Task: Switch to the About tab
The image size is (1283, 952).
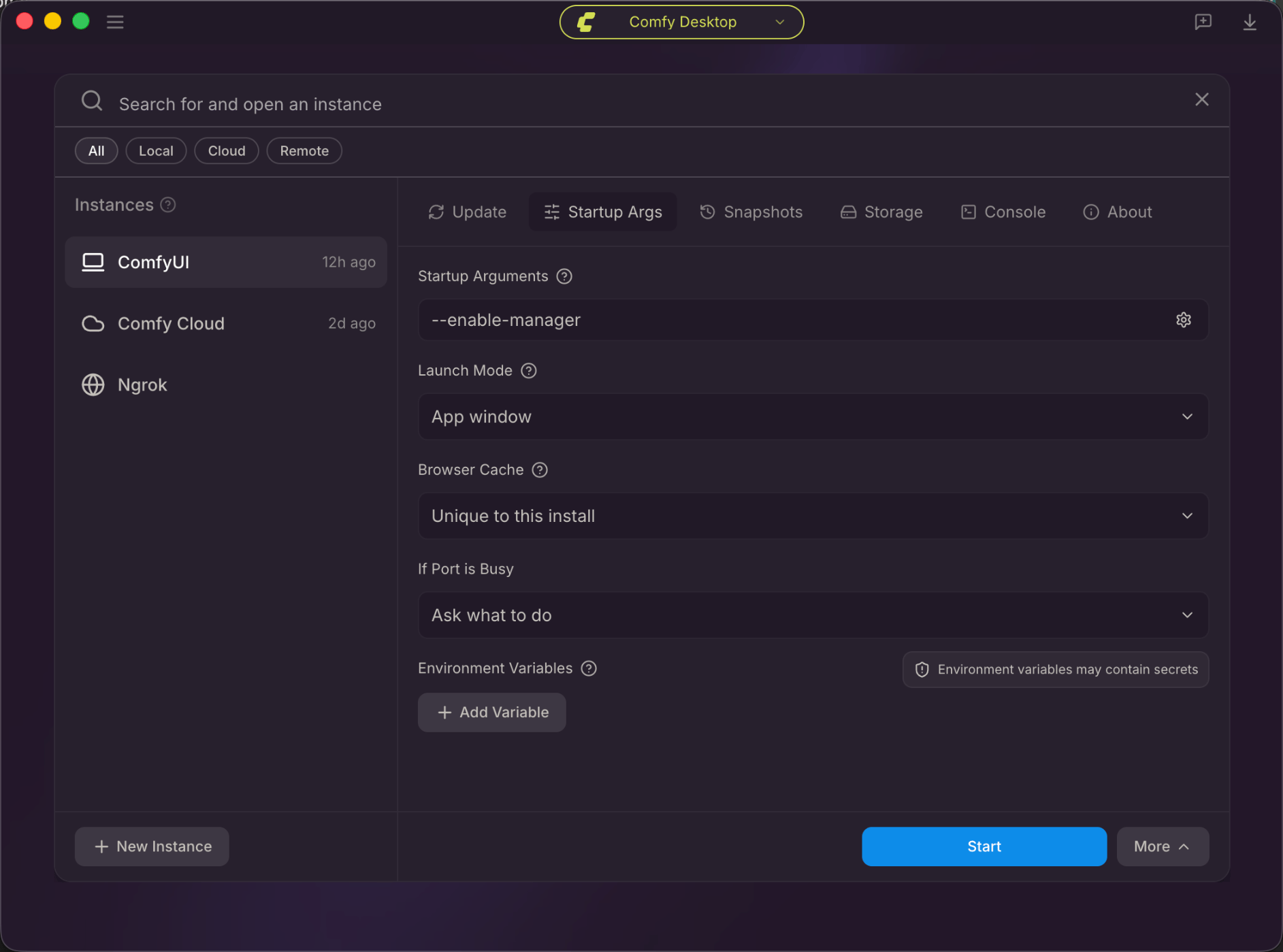Action: tap(1118, 212)
